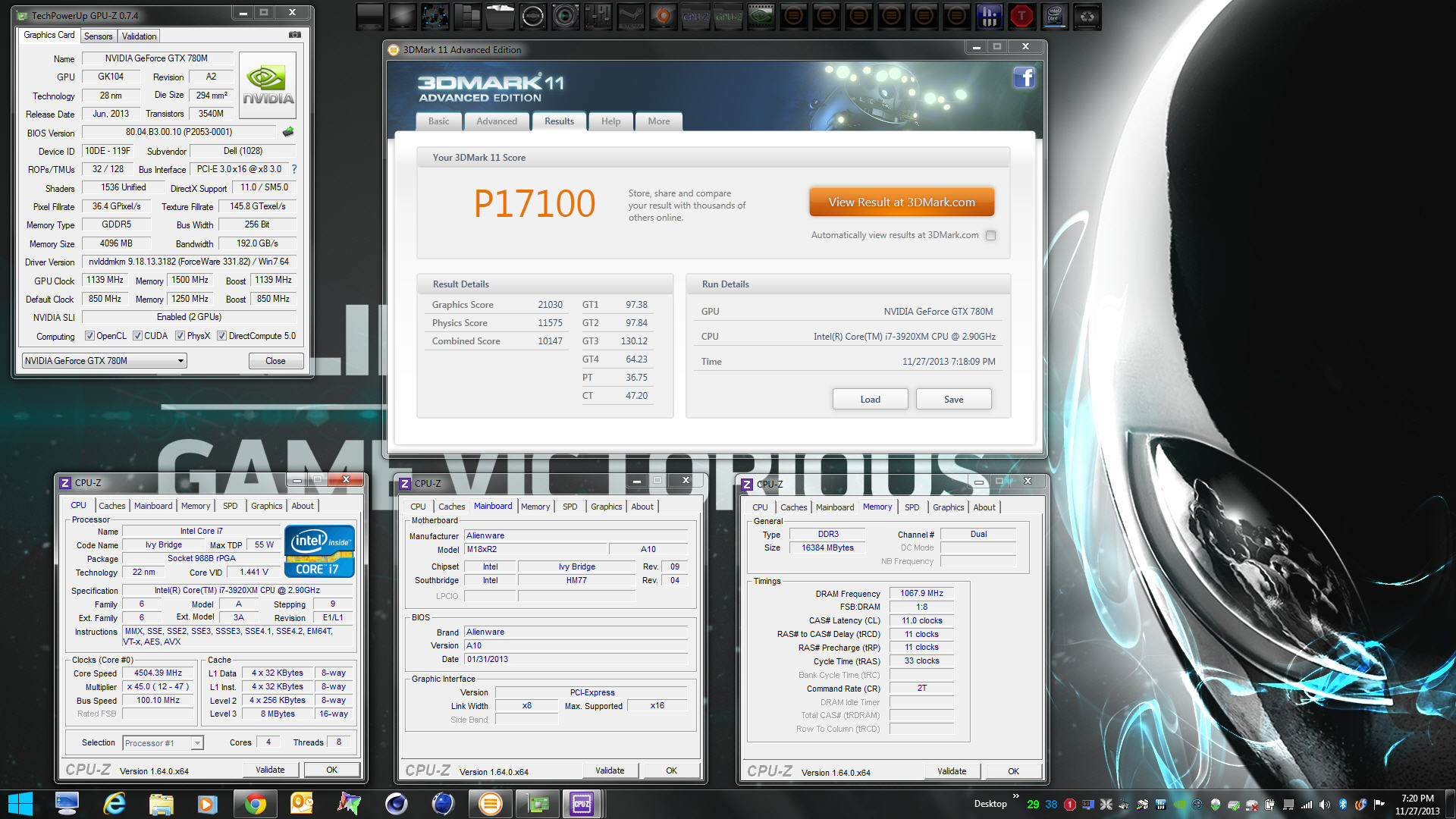
Task: Open the Advanced tab in 3DMark 11
Action: [x=496, y=121]
